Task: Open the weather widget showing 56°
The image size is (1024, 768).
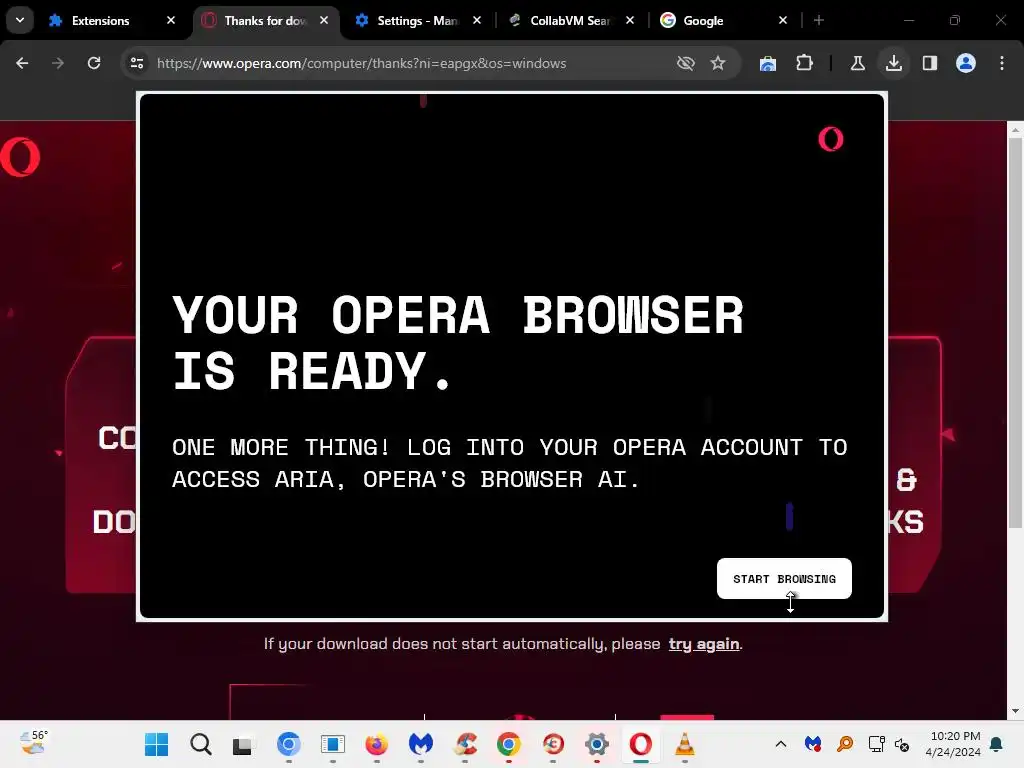Action: (33, 743)
